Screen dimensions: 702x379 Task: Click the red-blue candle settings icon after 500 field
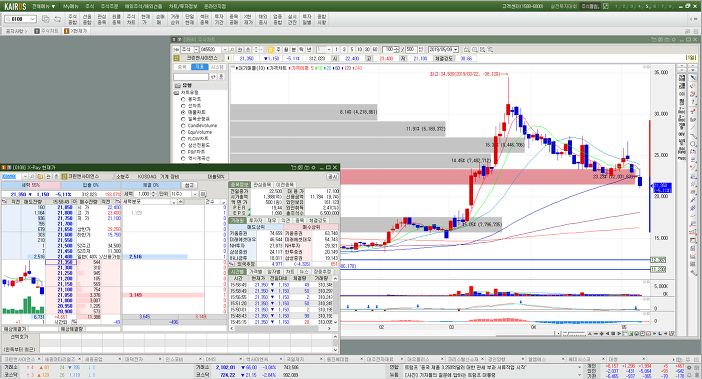(x=422, y=50)
